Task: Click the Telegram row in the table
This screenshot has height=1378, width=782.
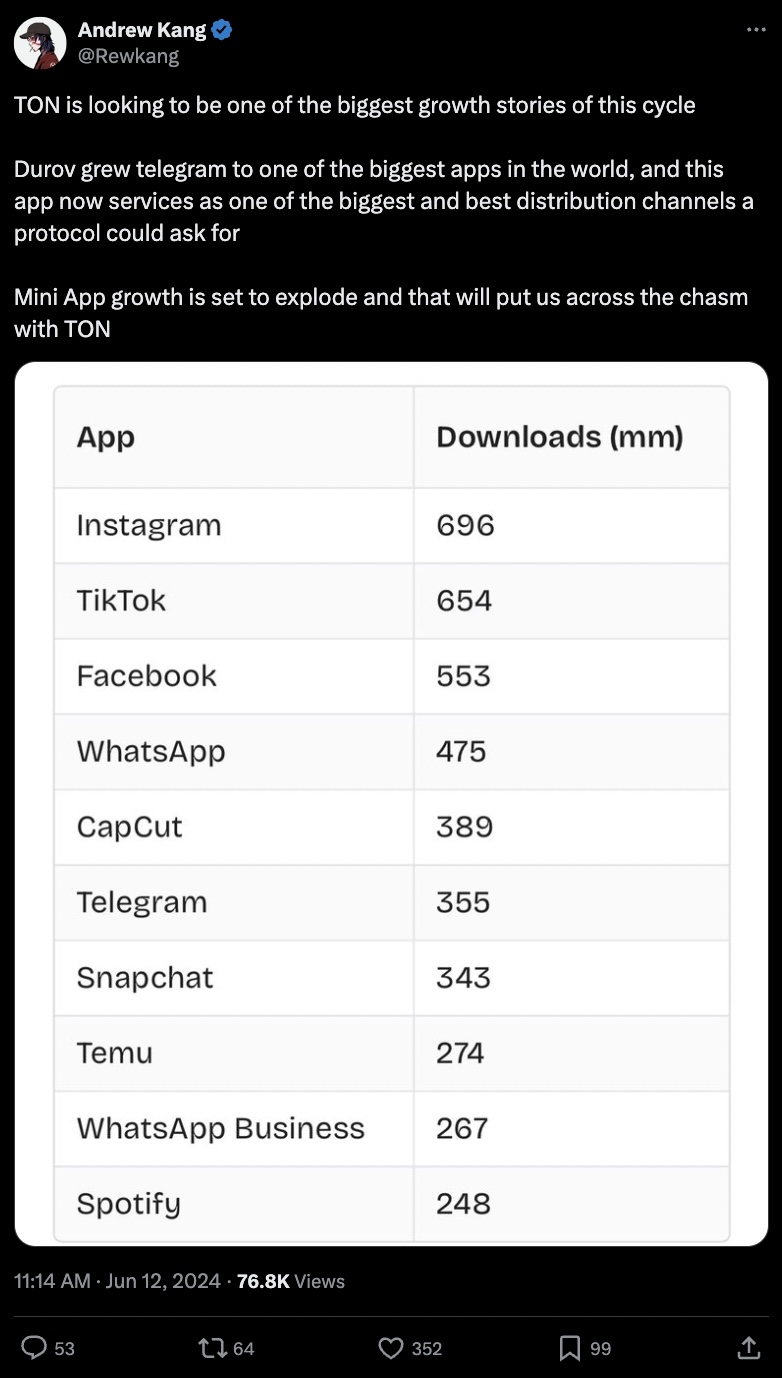Action: point(142,902)
